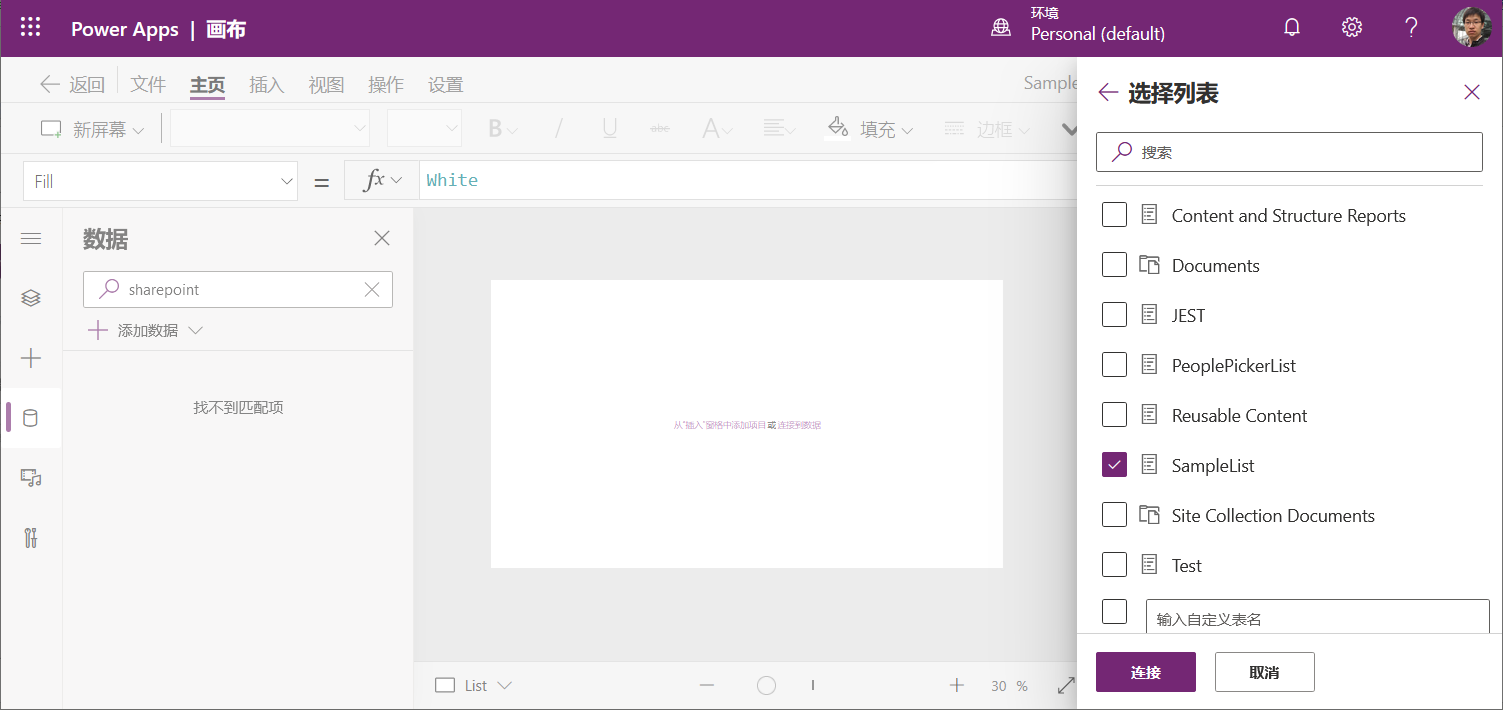Click the 搜索 field in 选择列表
This screenshot has width=1503, height=710.
(1290, 152)
